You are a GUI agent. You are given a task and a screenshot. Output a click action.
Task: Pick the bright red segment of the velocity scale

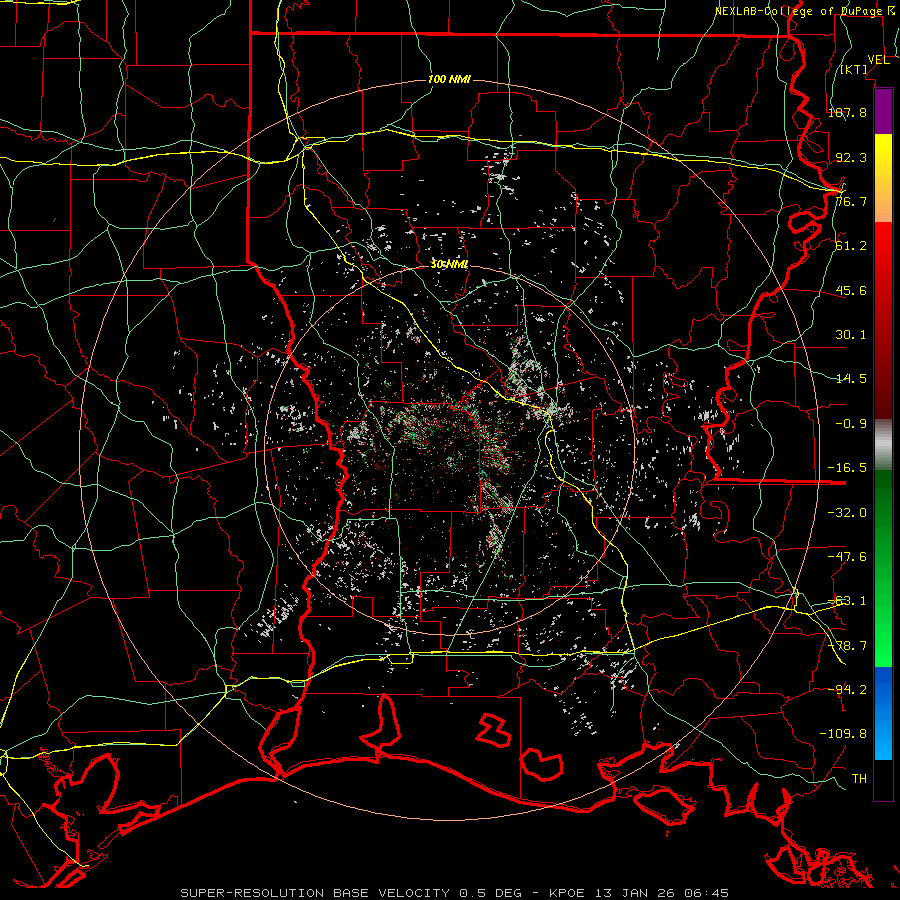coord(883,321)
